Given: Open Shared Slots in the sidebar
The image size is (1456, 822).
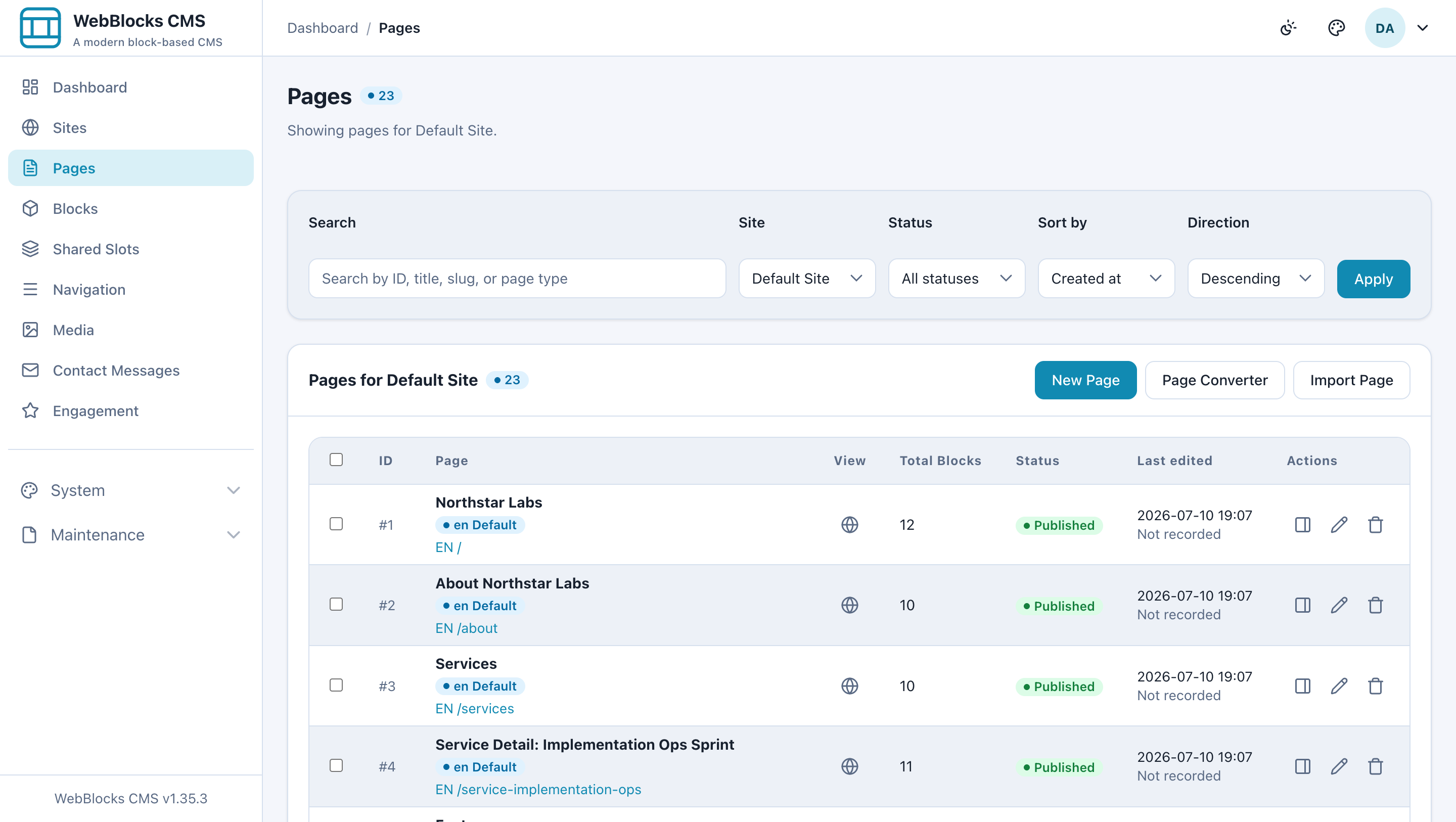Looking at the screenshot, I should [130, 249].
